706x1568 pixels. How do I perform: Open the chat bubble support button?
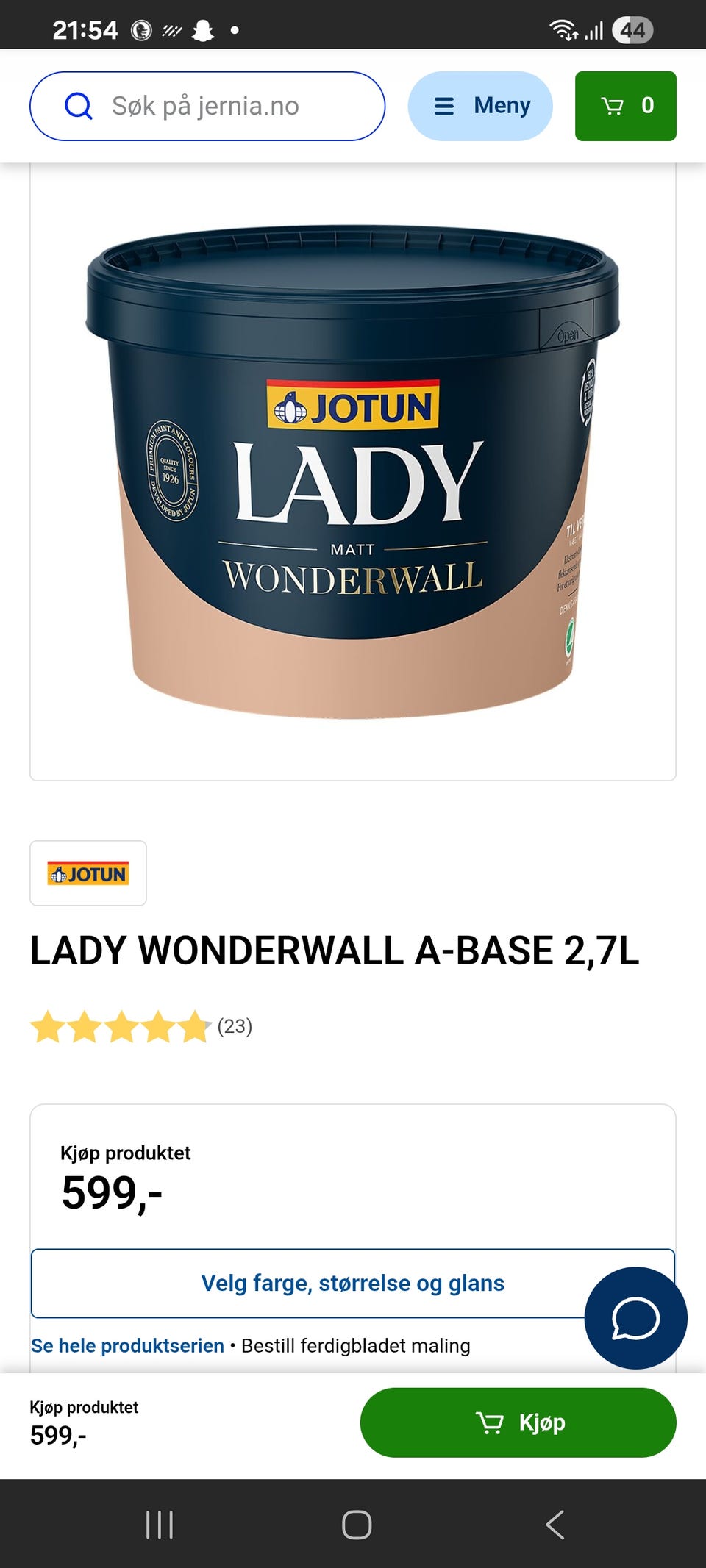636,1317
